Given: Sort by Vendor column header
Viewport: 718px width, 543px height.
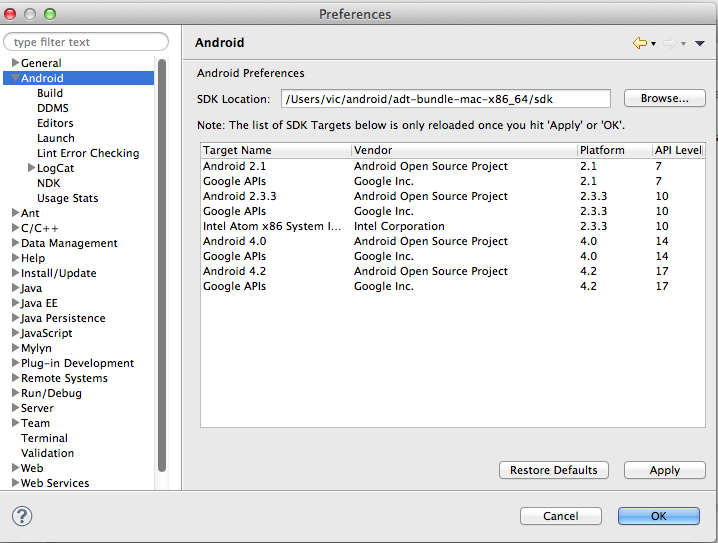Looking at the screenshot, I should pyautogui.click(x=464, y=150).
